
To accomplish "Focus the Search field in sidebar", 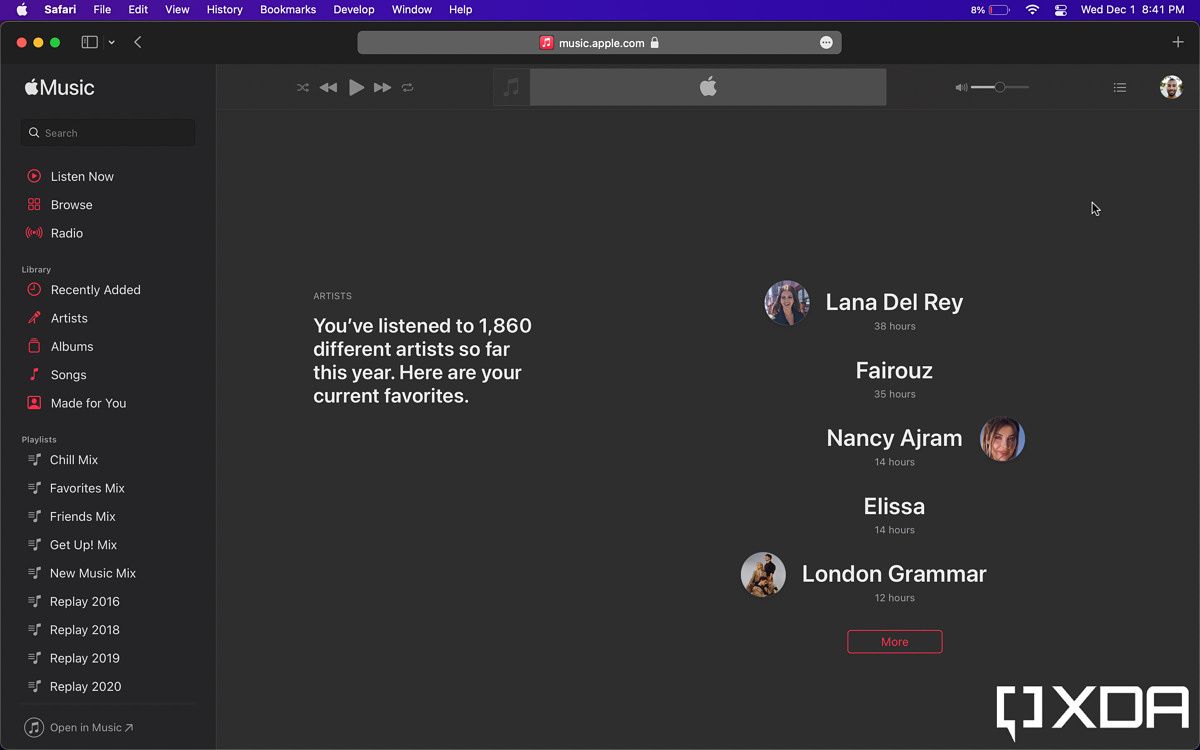I will tap(108, 133).
